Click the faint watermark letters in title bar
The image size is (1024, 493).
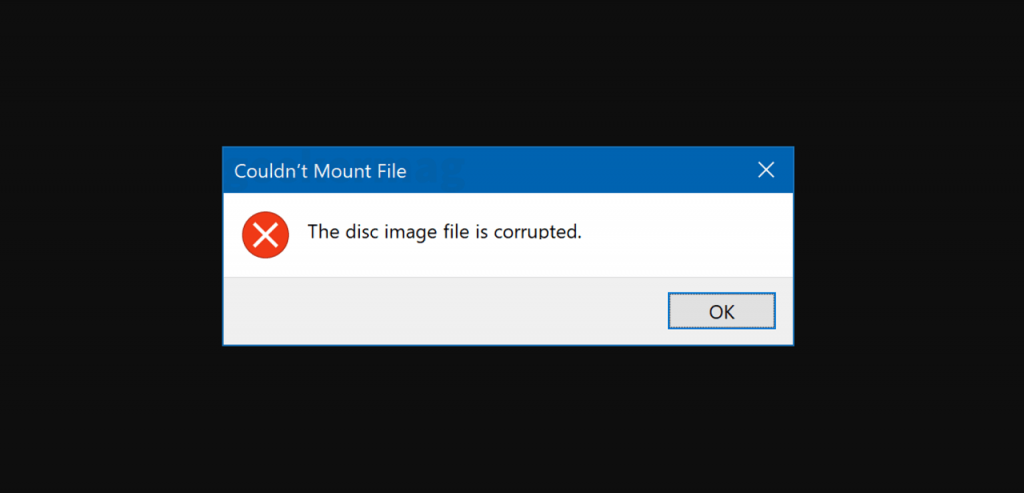[x=441, y=171]
